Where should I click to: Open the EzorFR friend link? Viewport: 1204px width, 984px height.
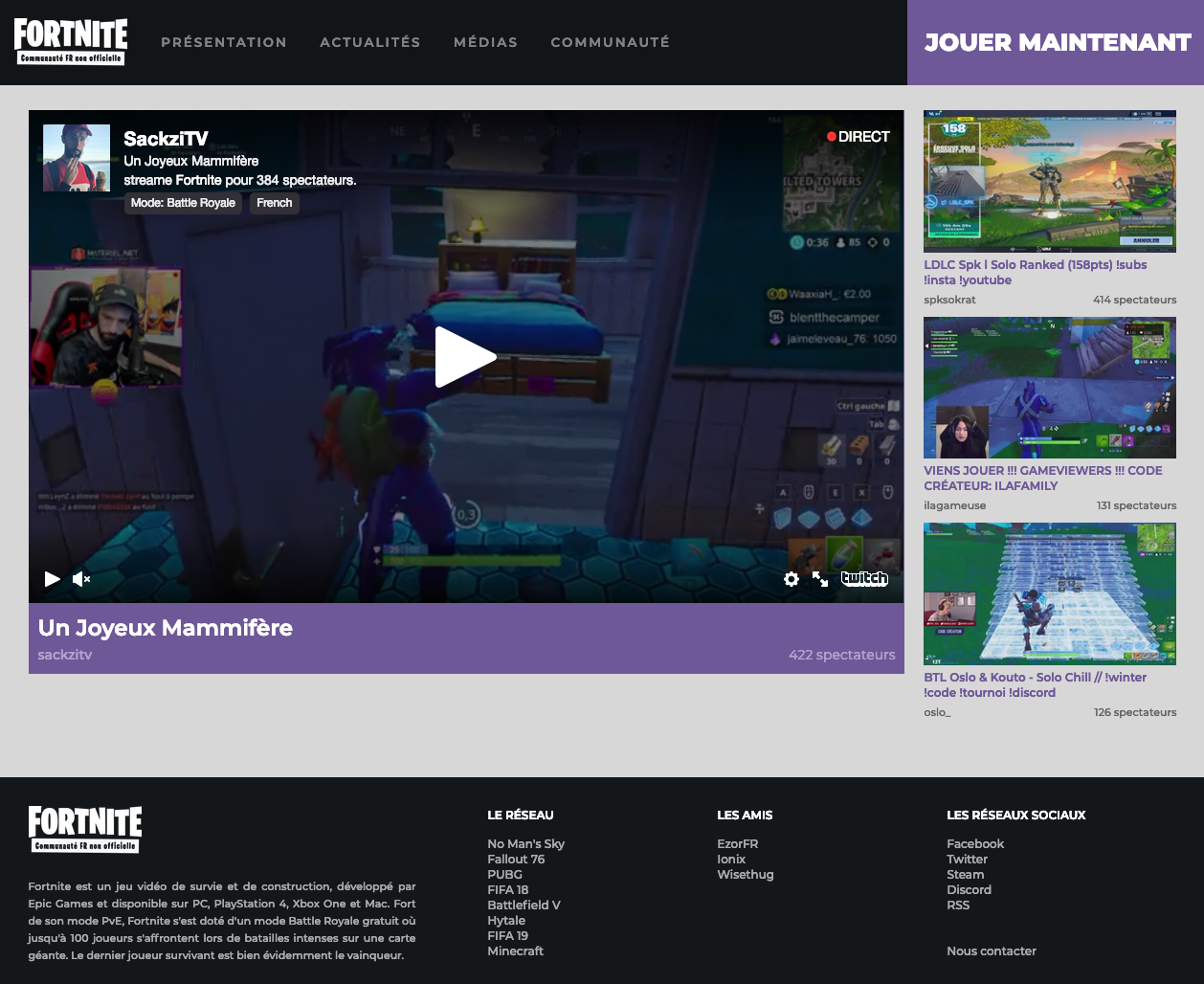(738, 844)
